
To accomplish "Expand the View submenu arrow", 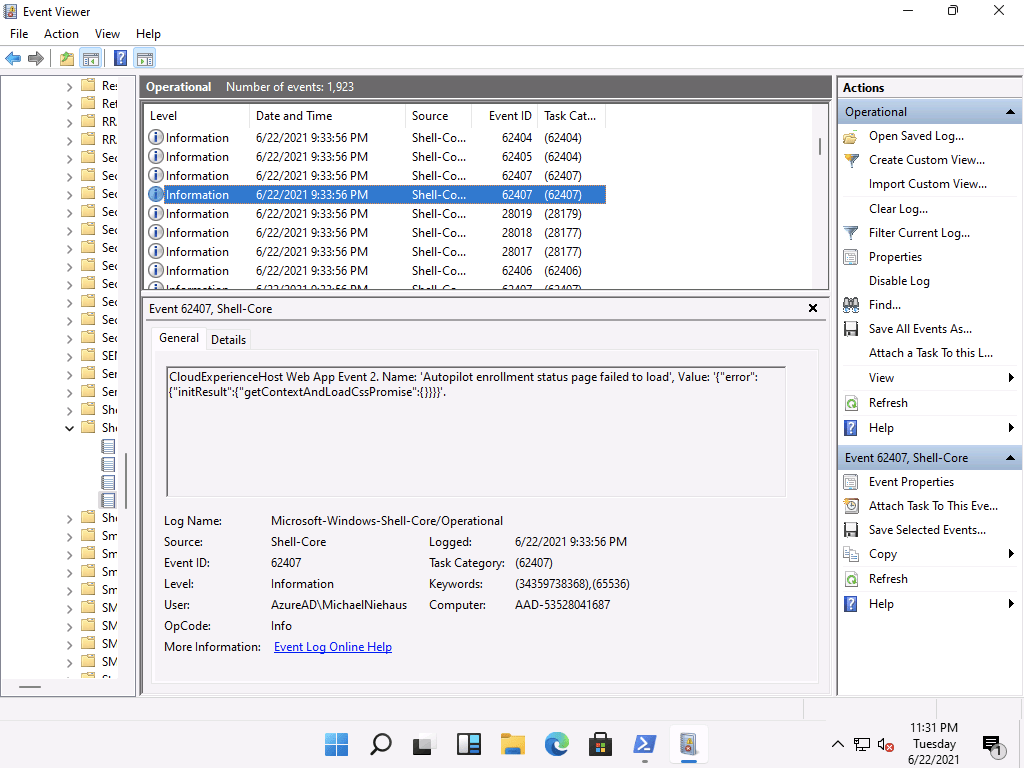I will click(1011, 378).
